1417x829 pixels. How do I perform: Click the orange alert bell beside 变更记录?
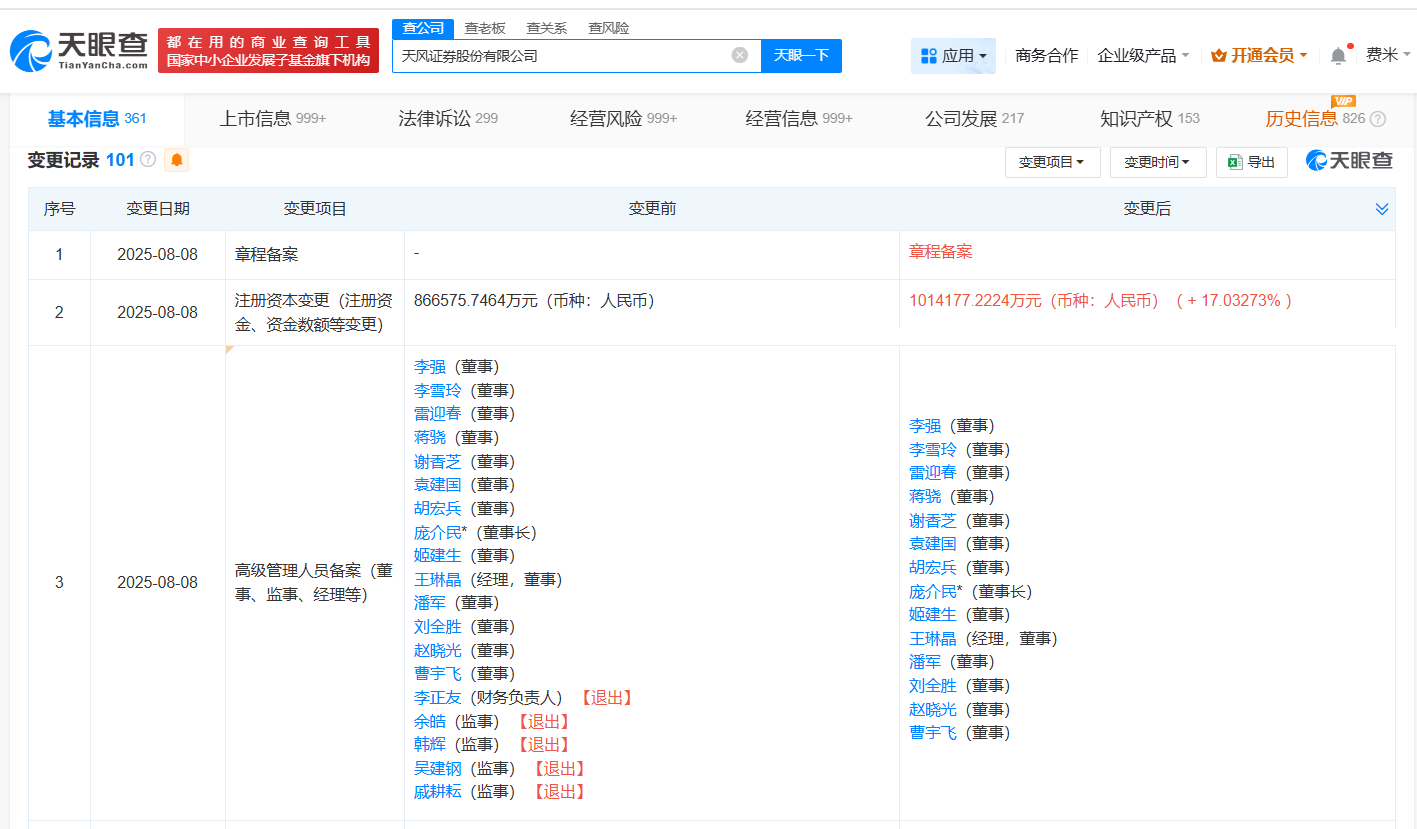coord(176,160)
